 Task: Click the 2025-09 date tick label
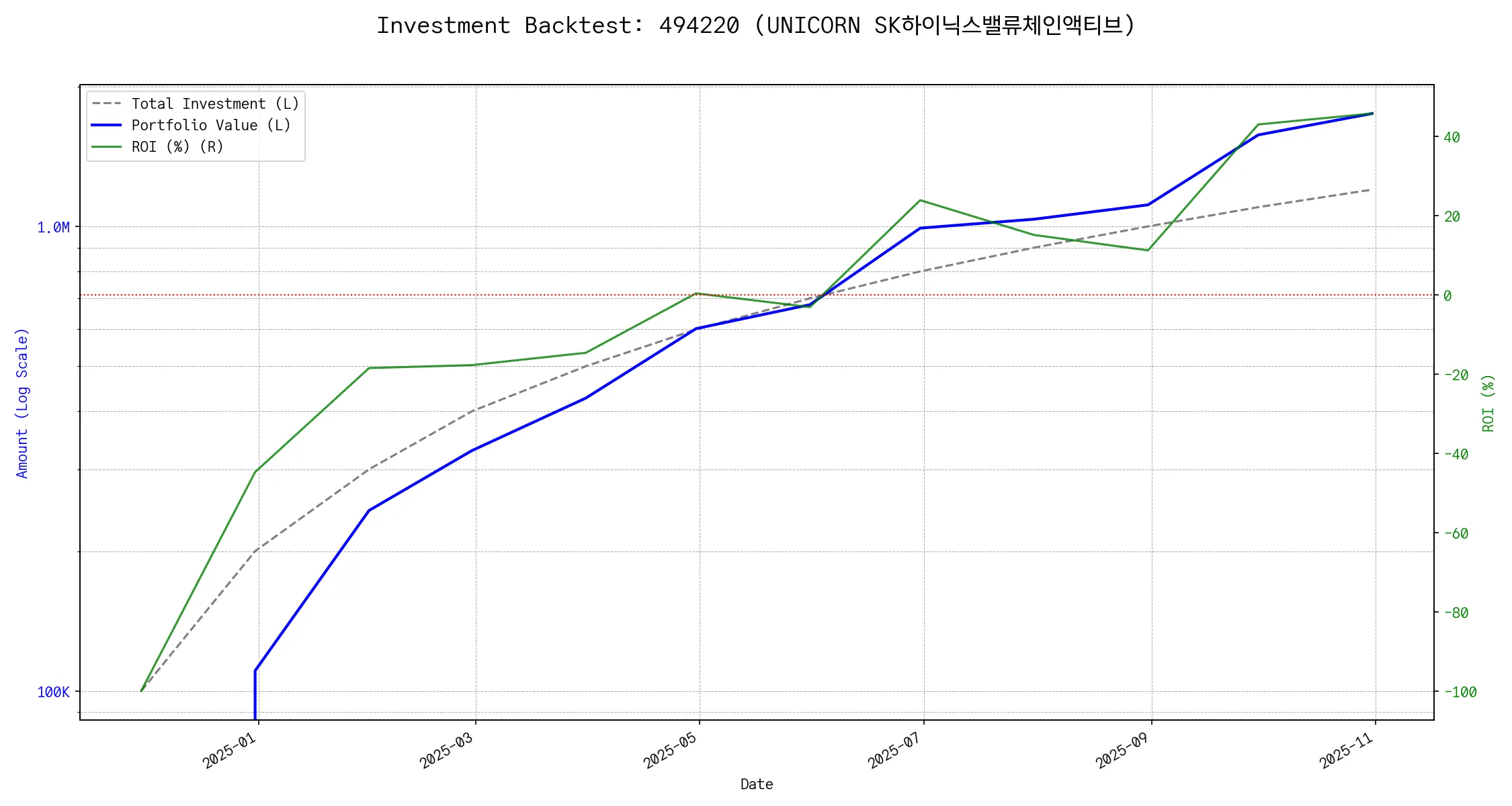[x=1123, y=750]
